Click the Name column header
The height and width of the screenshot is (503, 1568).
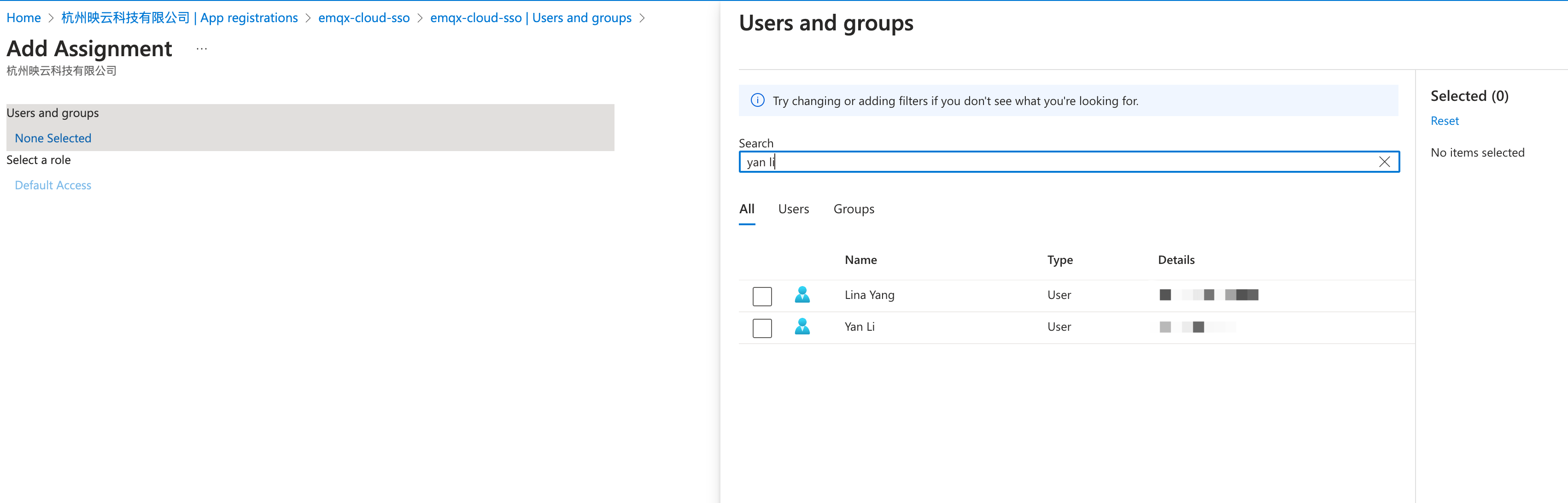coord(860,260)
